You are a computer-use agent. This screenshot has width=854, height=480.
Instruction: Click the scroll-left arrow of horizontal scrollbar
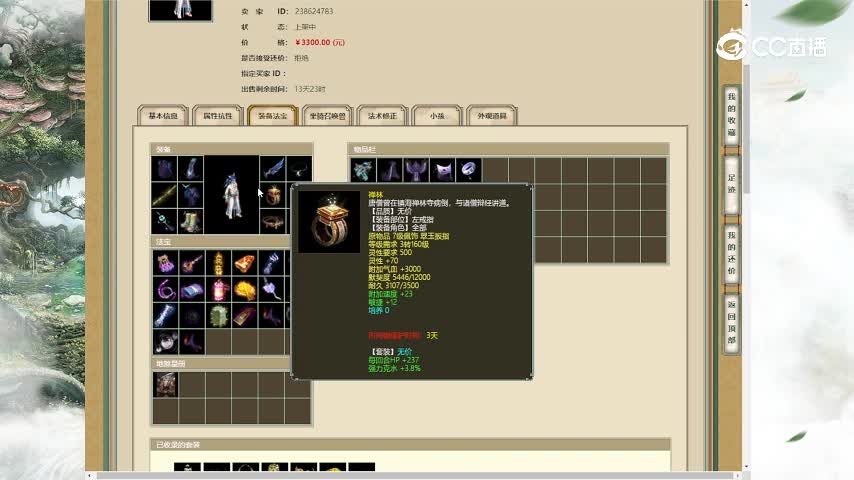point(89,476)
